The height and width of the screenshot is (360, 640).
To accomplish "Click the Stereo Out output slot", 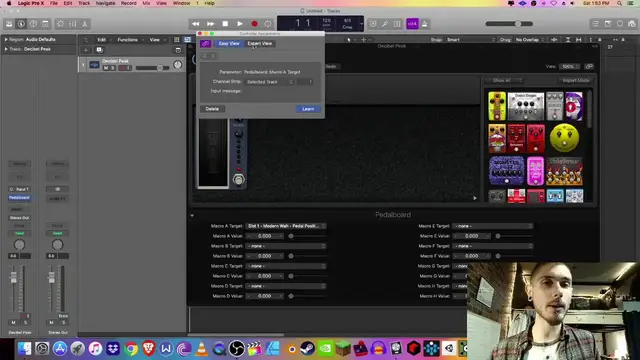I will pyautogui.click(x=19, y=218).
